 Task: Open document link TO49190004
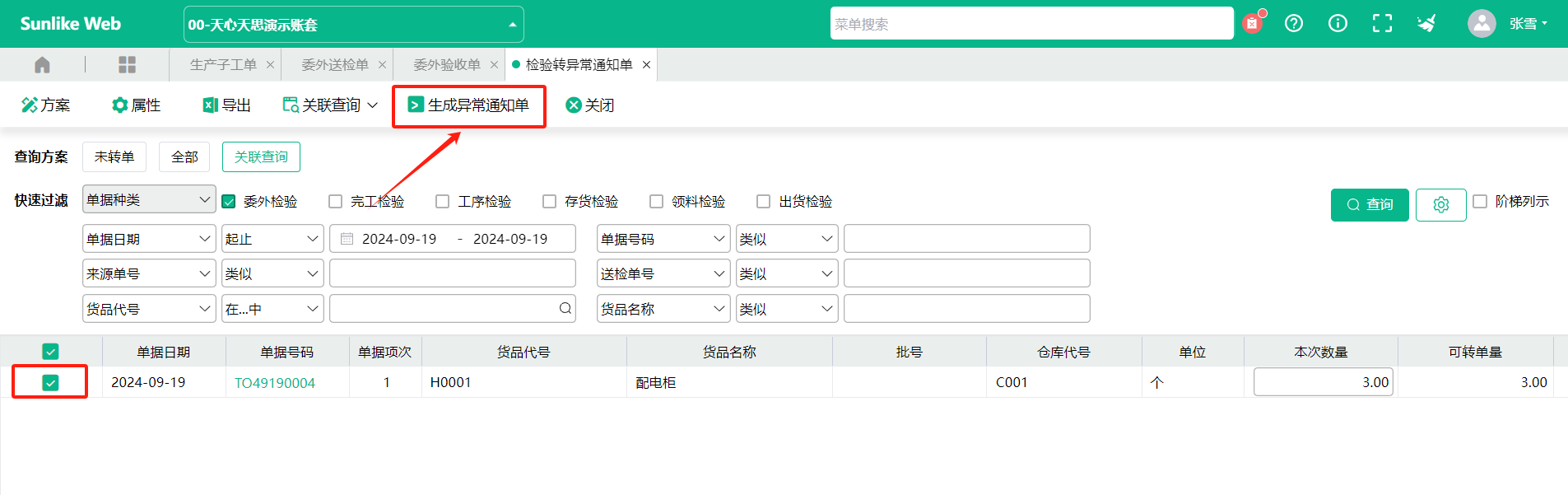275,383
